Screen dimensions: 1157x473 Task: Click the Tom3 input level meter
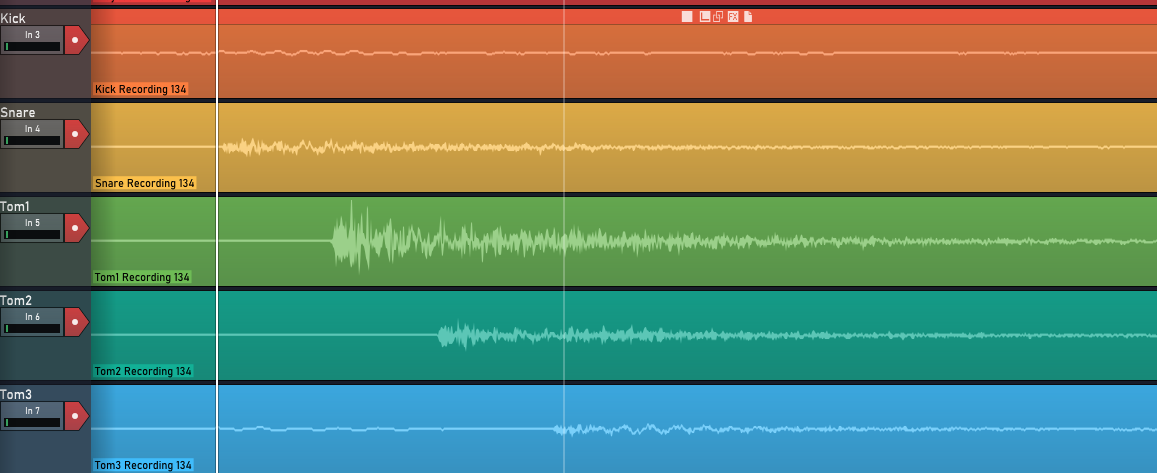pos(32,423)
